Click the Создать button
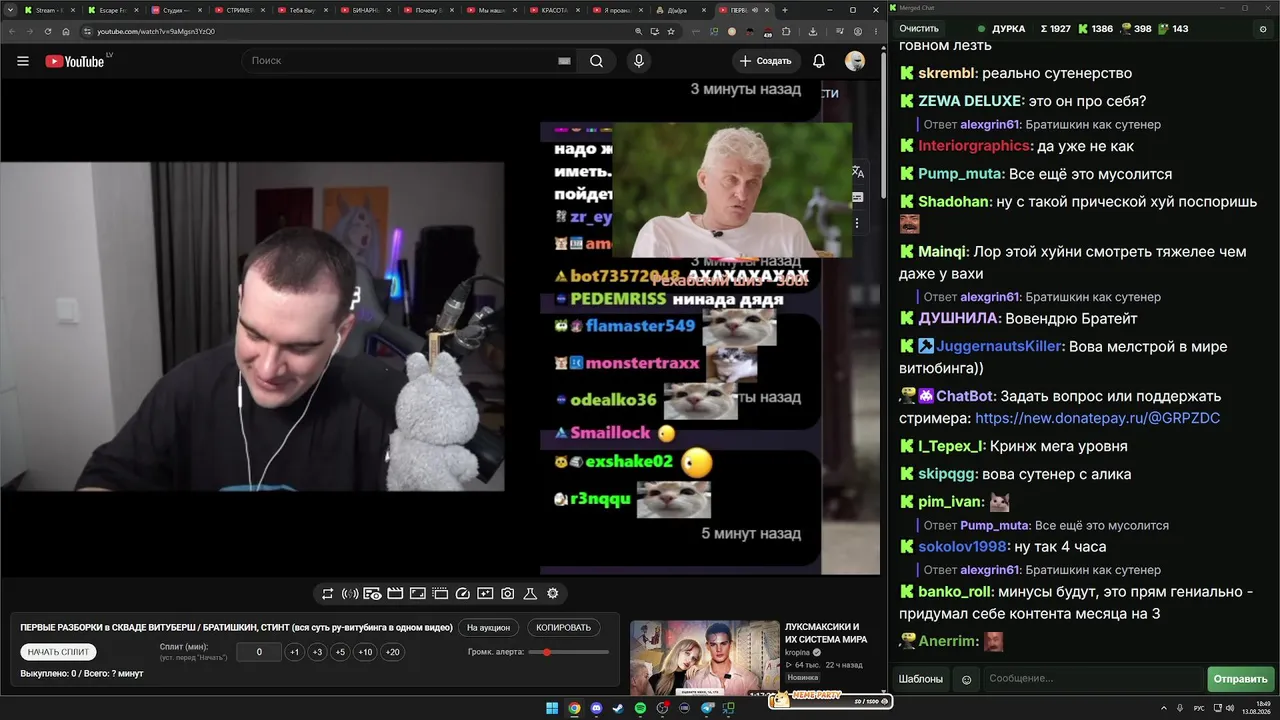This screenshot has width=1280, height=720. (766, 61)
